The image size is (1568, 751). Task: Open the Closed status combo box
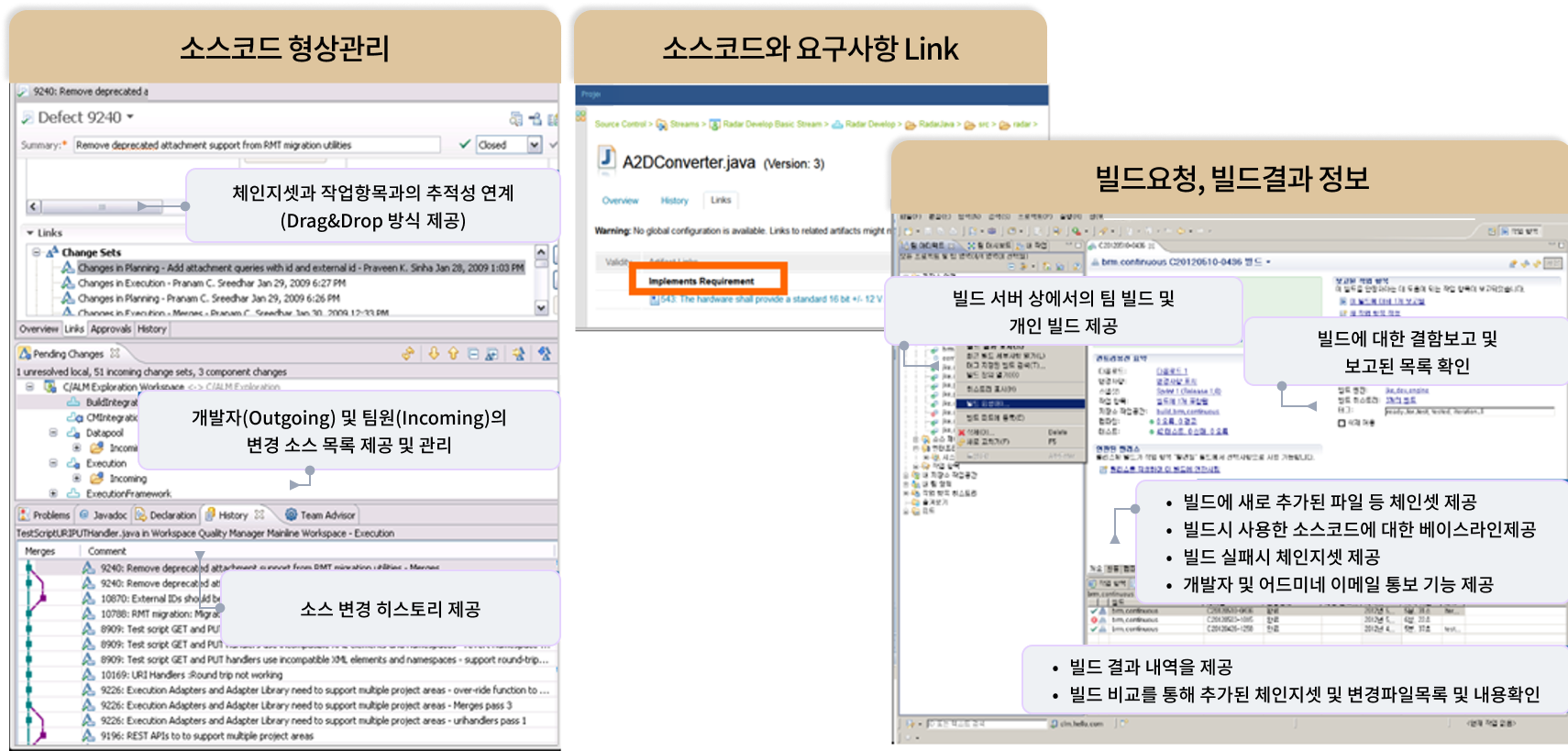pos(508,145)
